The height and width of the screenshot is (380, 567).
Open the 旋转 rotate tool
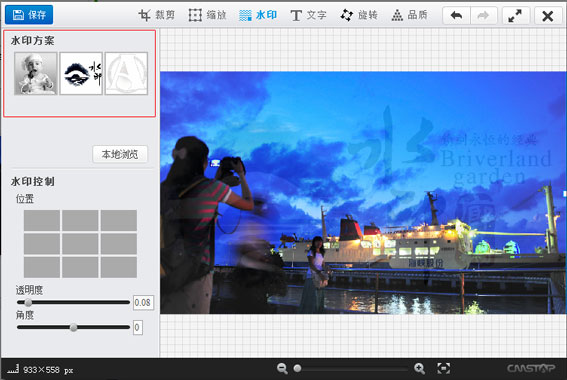[359, 15]
